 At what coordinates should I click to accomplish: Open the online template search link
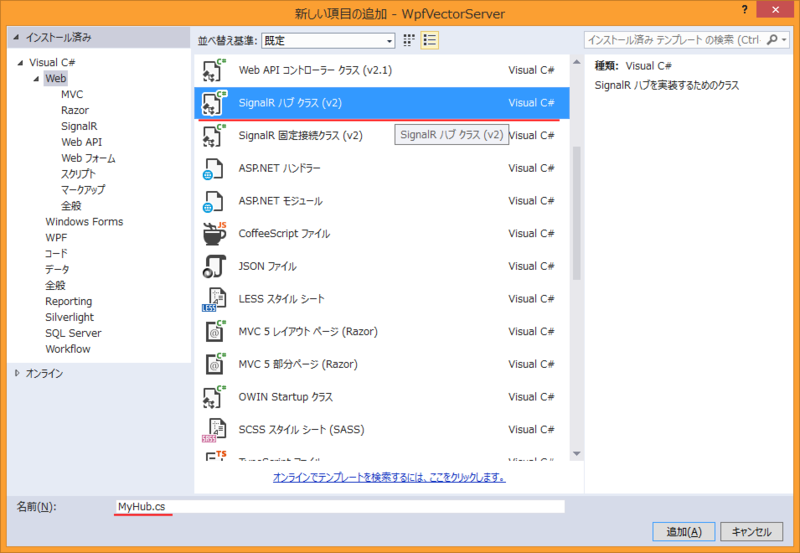[x=389, y=477]
